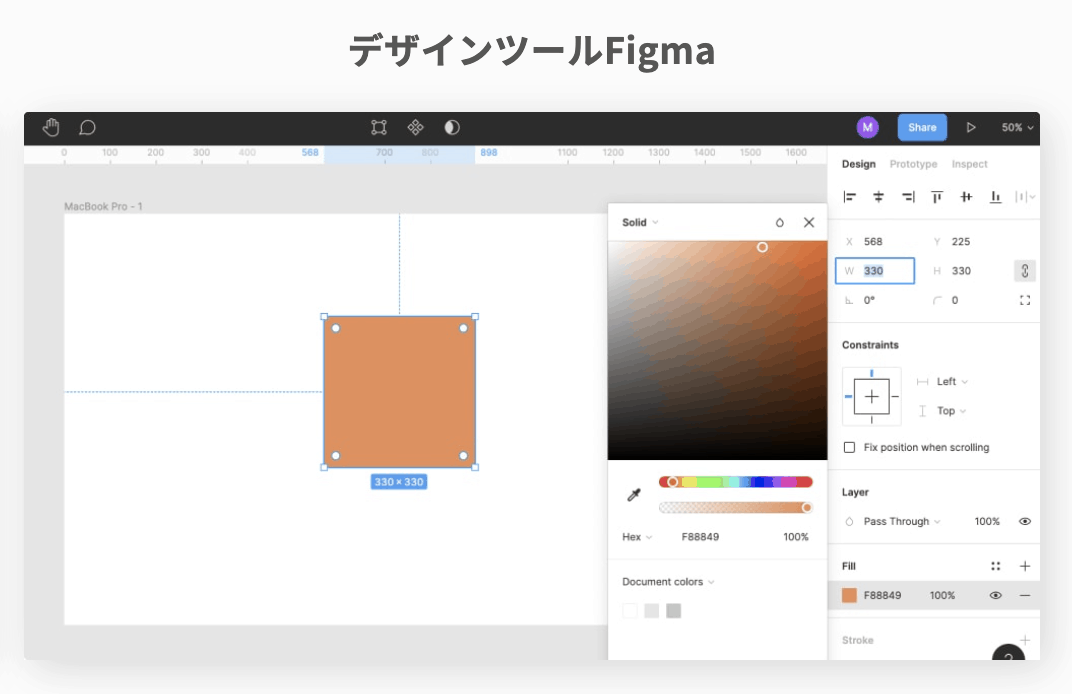This screenshot has width=1072, height=694.
Task: Toggle Layer visibility eye icon
Action: point(1024,522)
